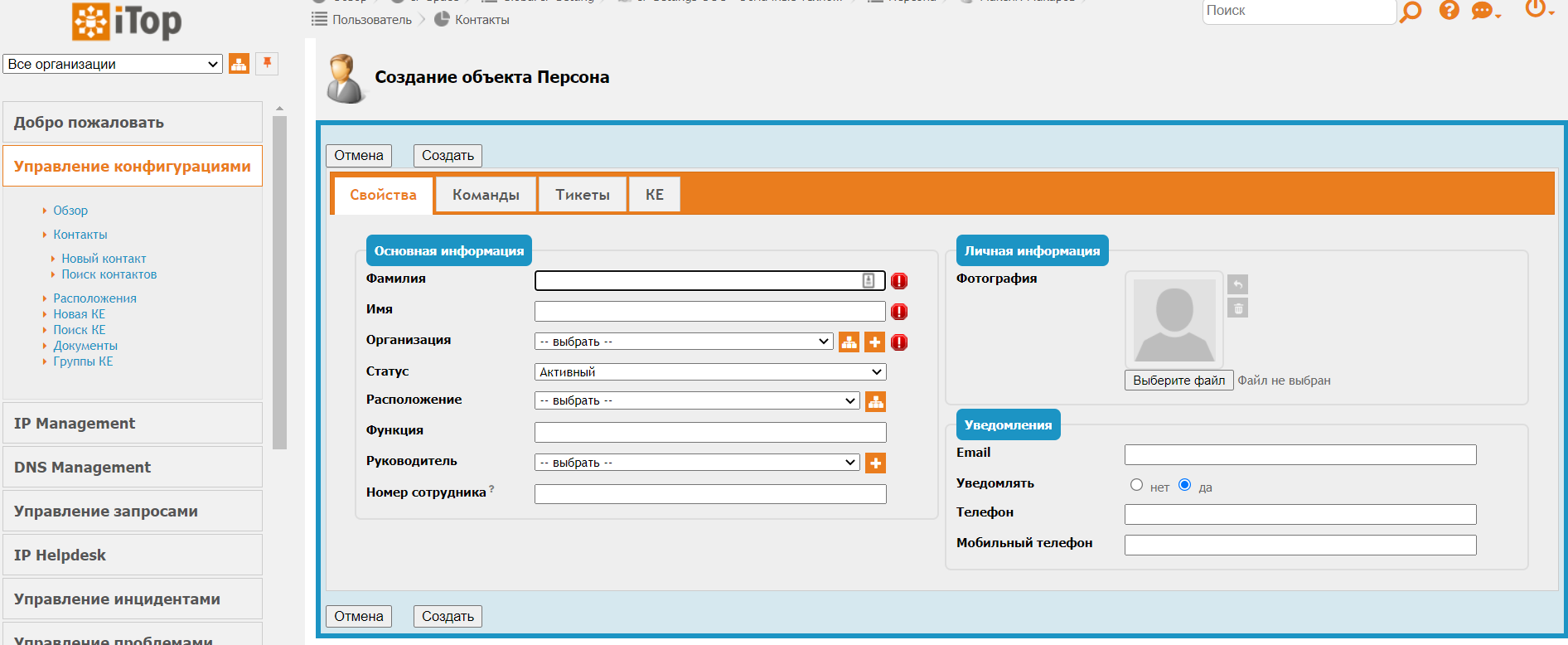This screenshot has height=645, width=1568.
Task: Select the нет radio for Уведомлять
Action: tap(1136, 485)
